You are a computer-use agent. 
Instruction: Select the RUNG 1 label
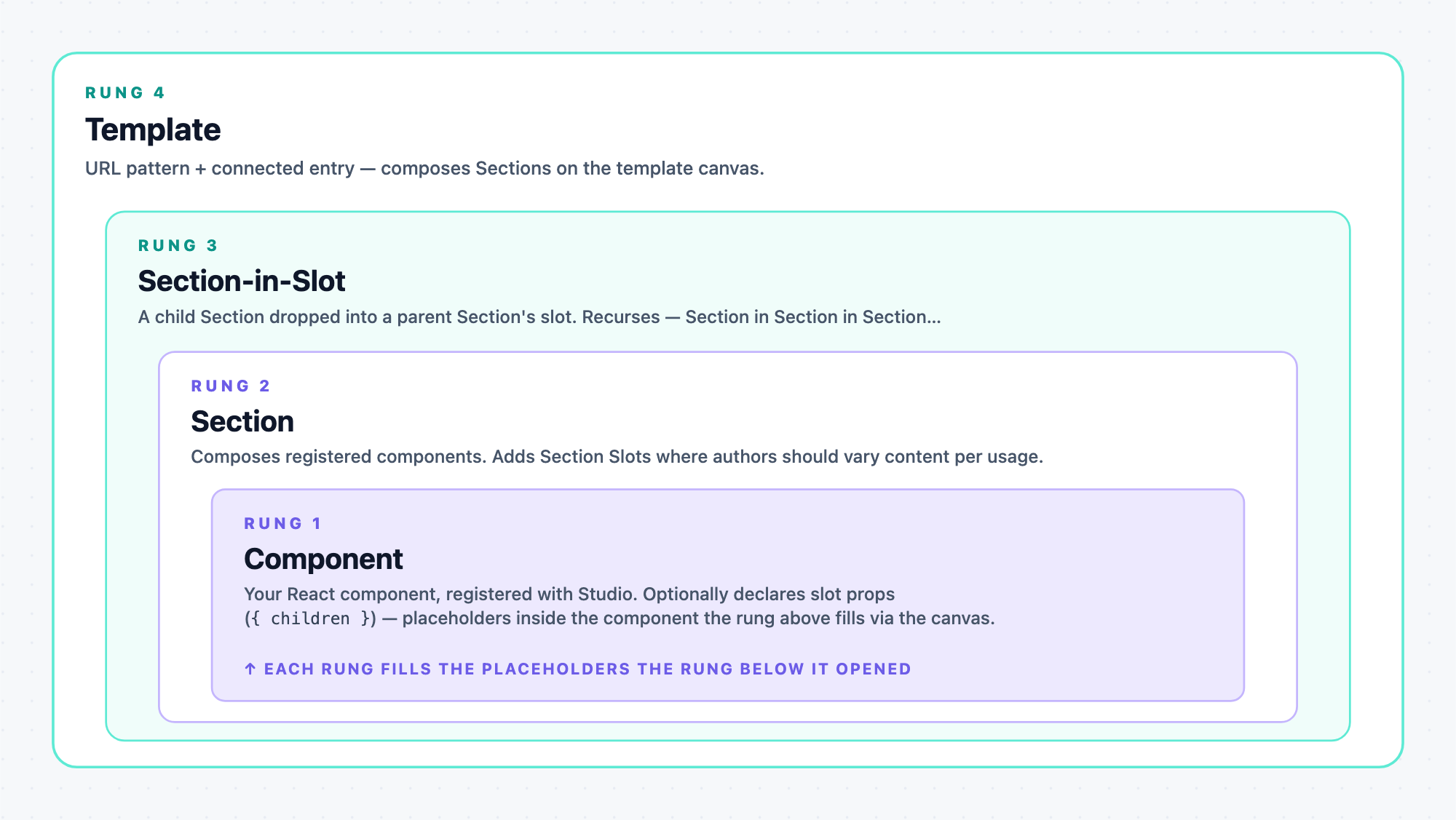tap(282, 523)
